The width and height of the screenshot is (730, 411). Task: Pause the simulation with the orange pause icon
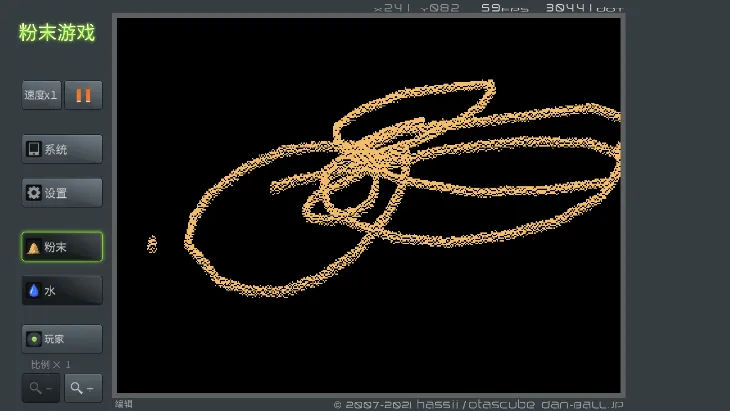click(83, 95)
